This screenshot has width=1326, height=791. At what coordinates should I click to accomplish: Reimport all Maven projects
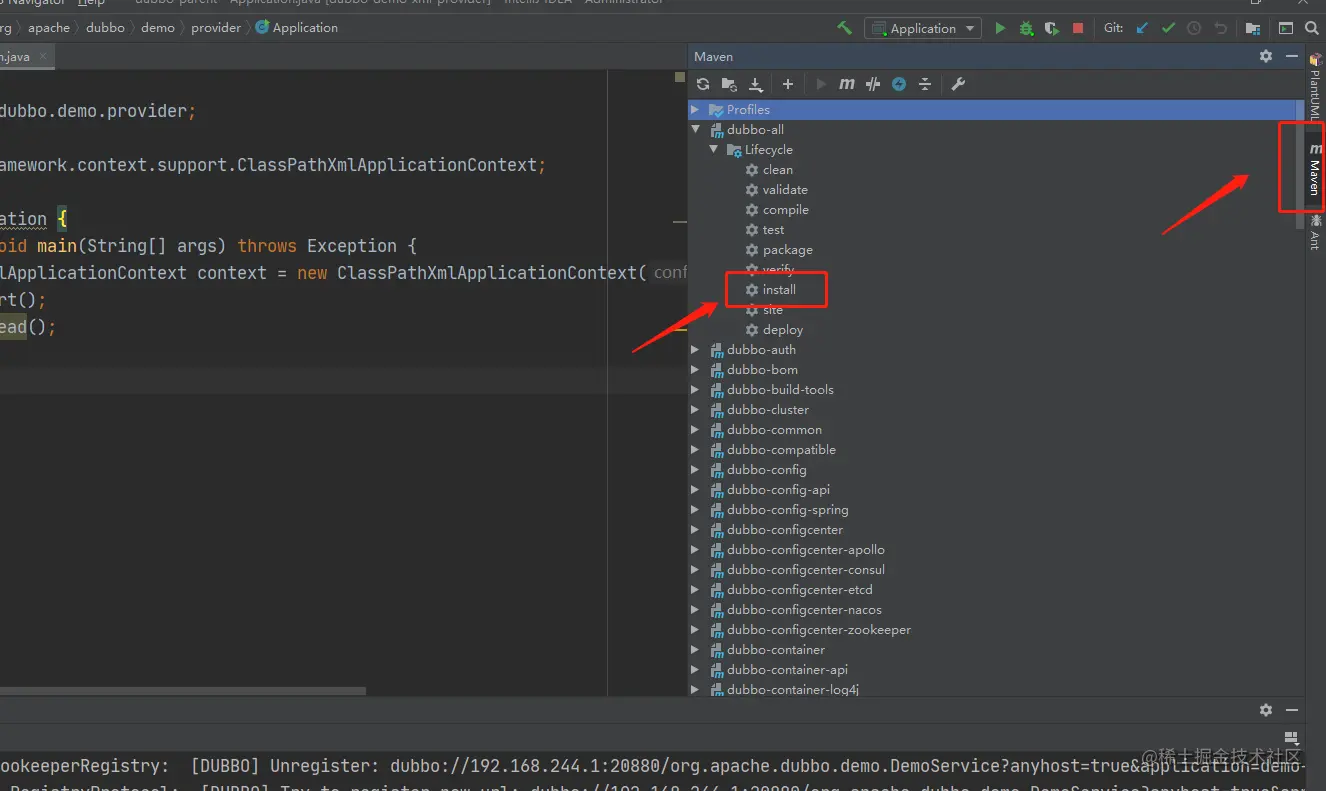coord(703,84)
